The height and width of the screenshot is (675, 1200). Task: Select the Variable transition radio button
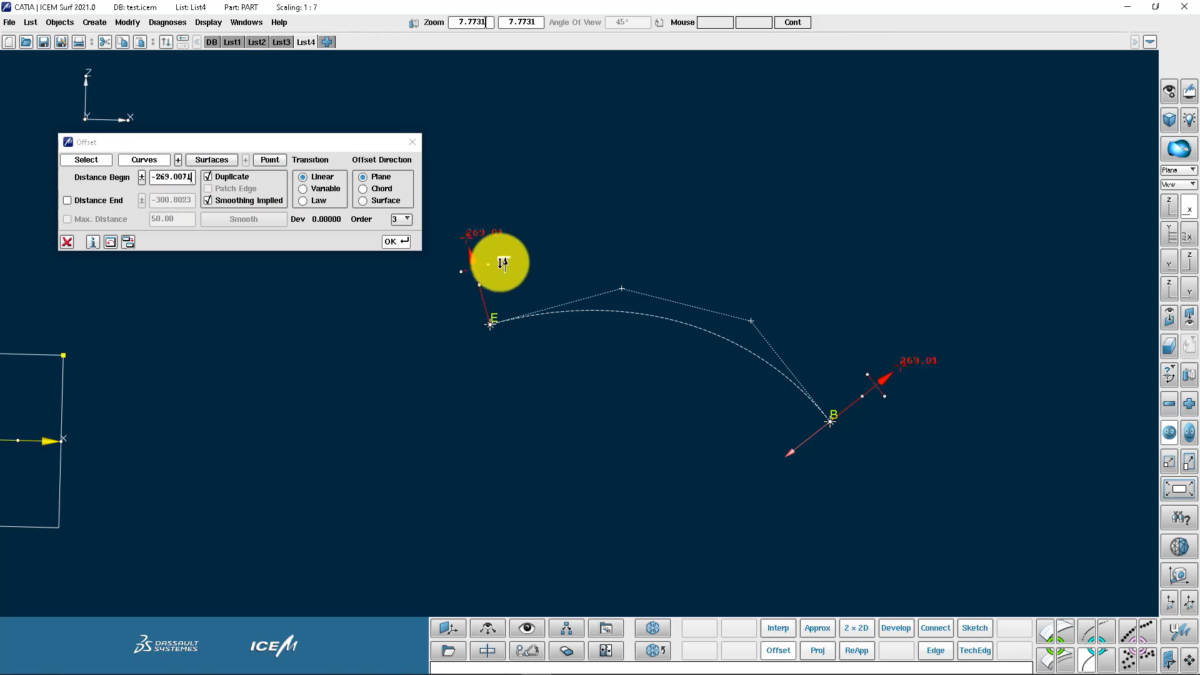[303, 189]
